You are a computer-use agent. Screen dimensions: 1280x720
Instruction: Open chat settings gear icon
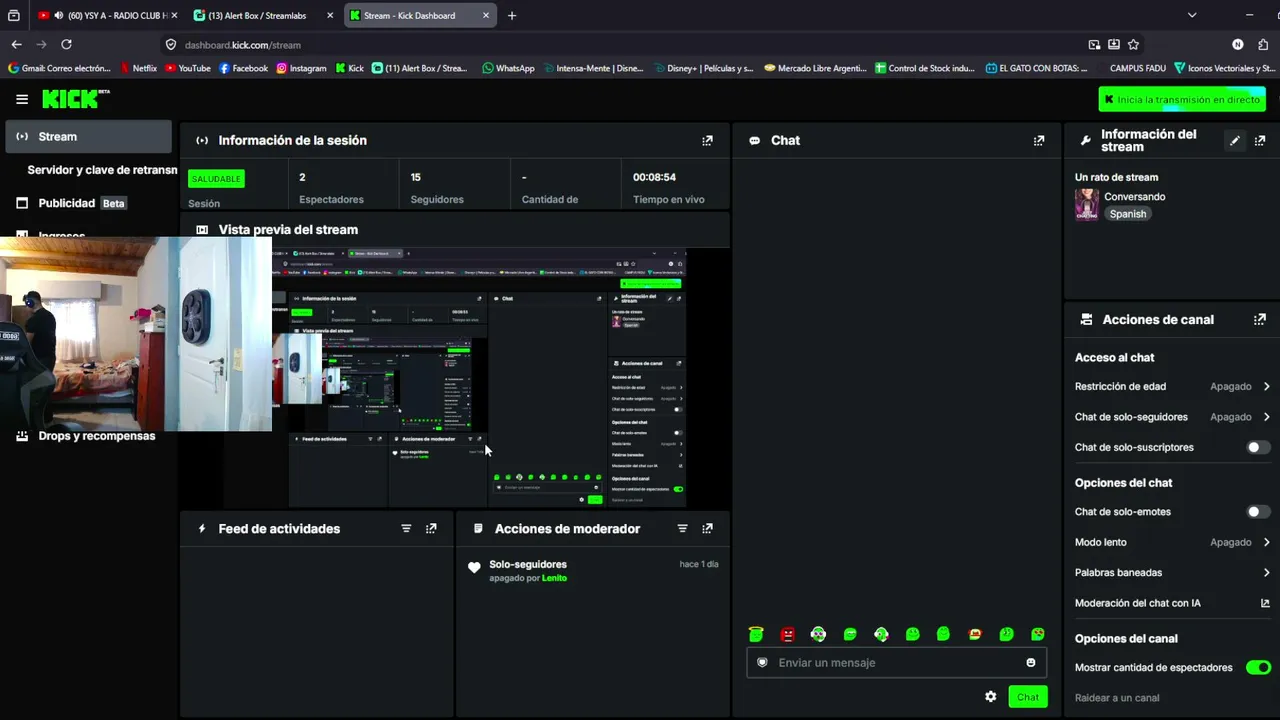pyautogui.click(x=990, y=697)
